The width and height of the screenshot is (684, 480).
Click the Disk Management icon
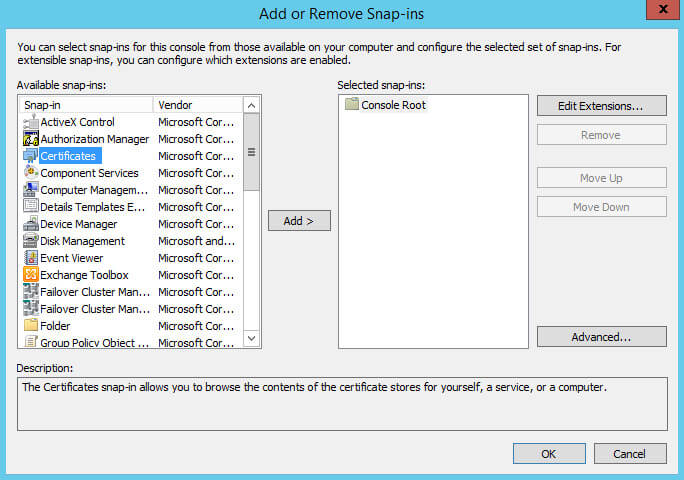coord(31,241)
